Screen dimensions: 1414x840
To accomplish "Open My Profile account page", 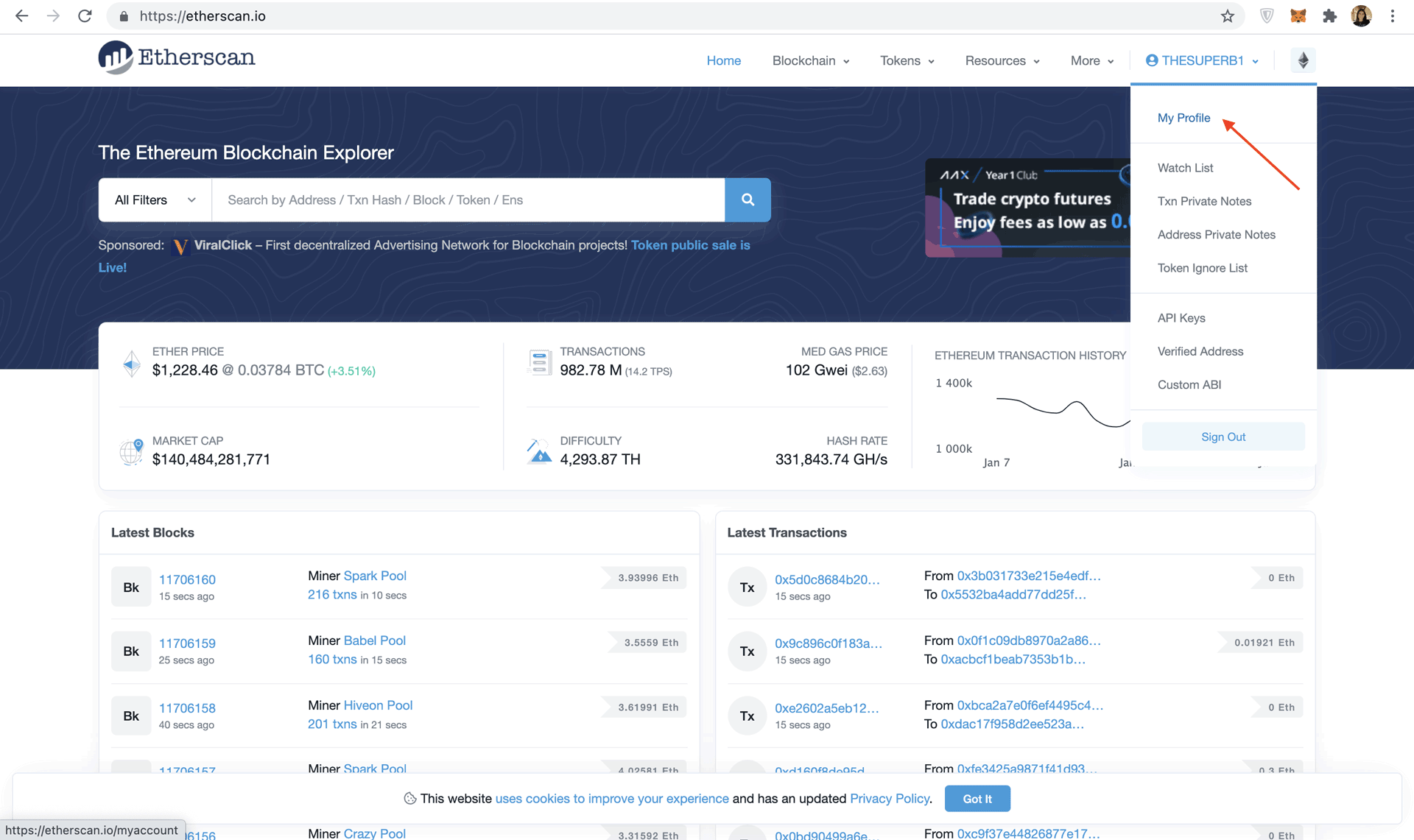I will (x=1184, y=117).
